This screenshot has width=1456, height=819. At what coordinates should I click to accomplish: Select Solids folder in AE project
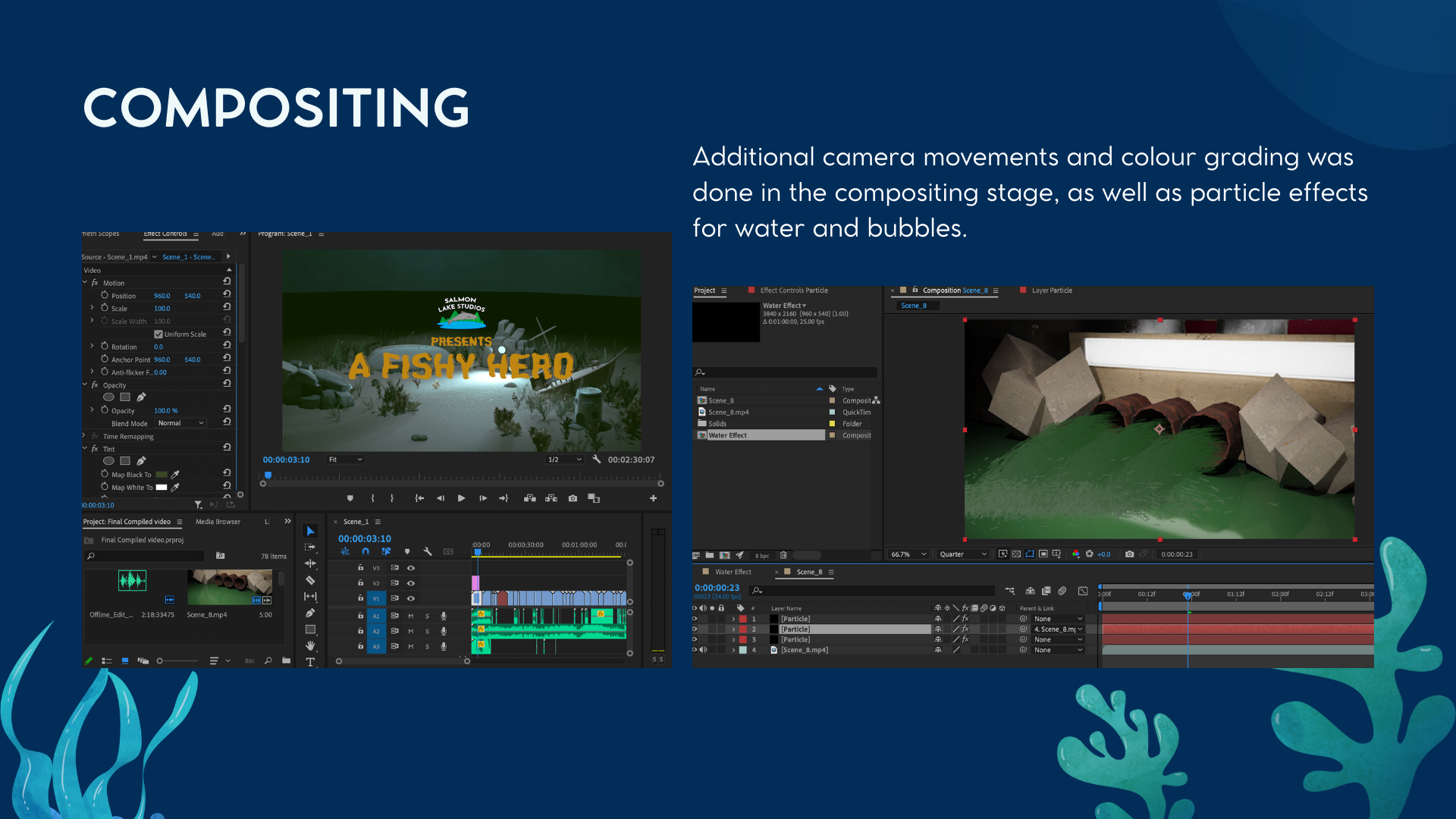pyautogui.click(x=717, y=424)
